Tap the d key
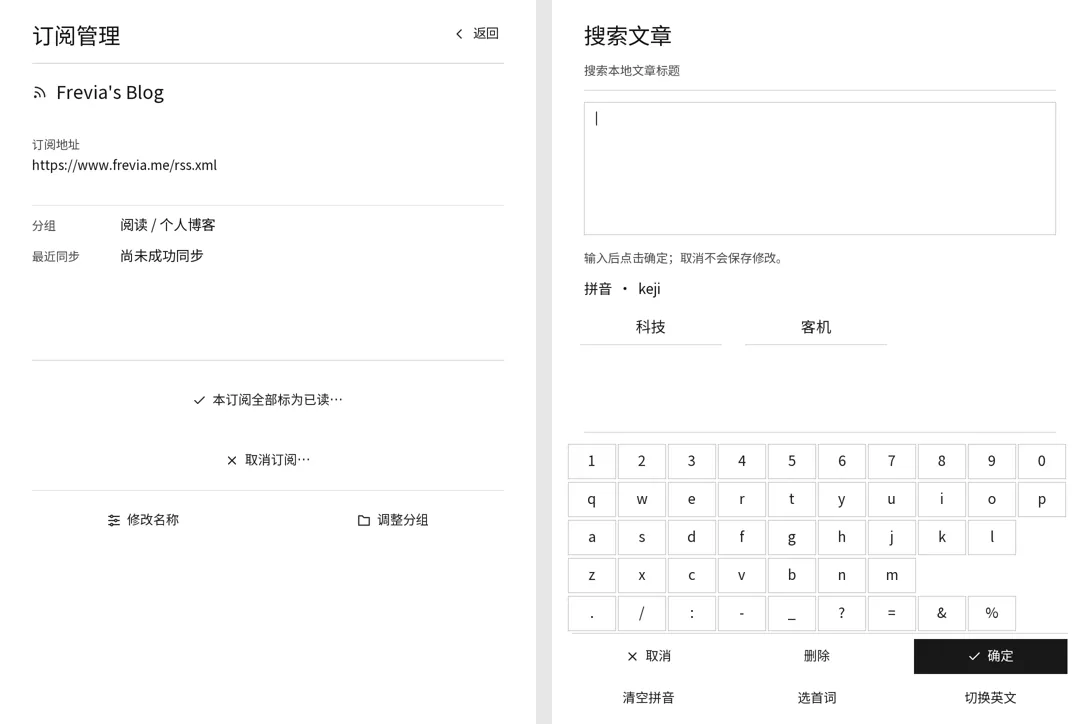 [692, 537]
